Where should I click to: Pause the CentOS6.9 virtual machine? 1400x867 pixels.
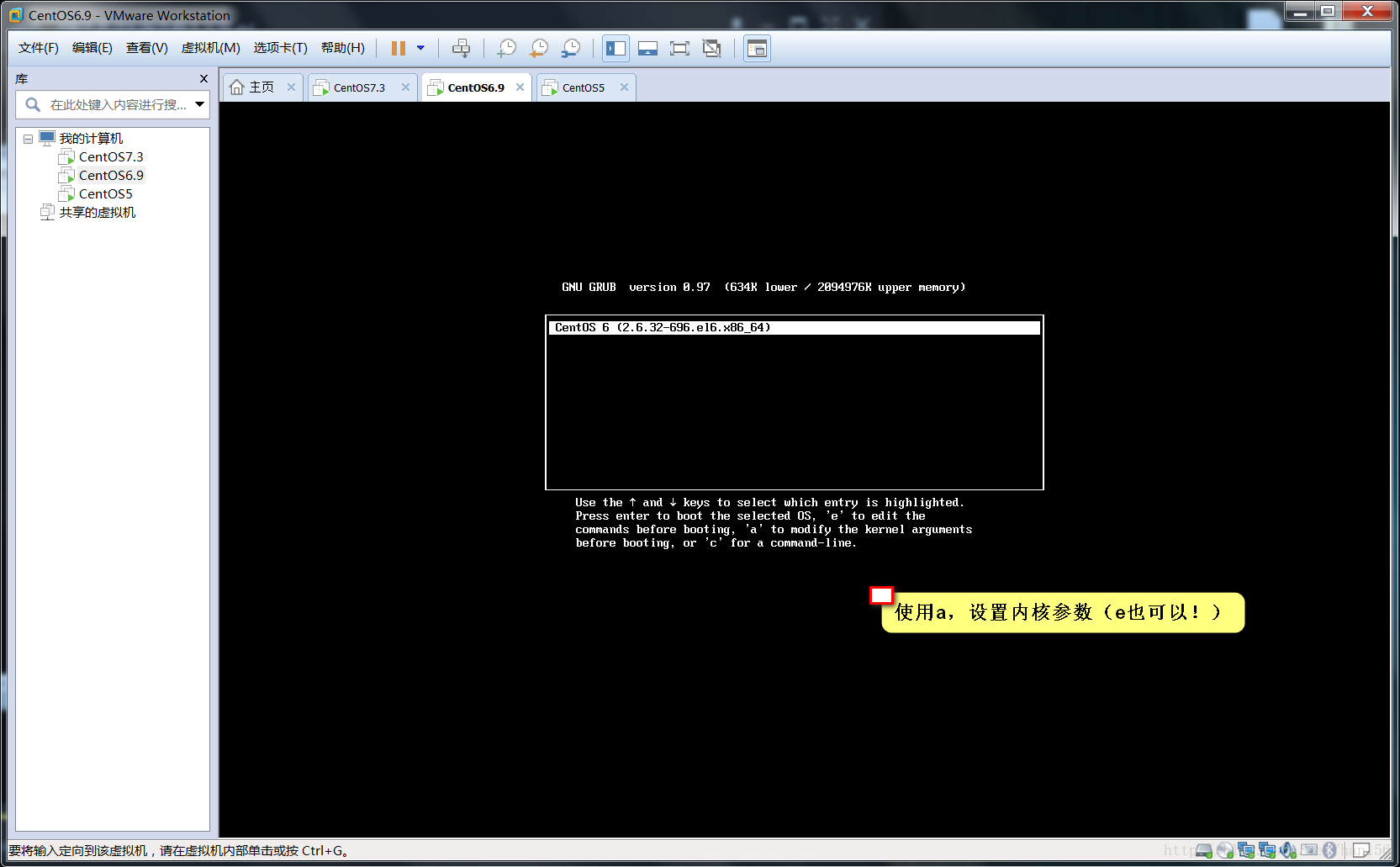[399, 48]
